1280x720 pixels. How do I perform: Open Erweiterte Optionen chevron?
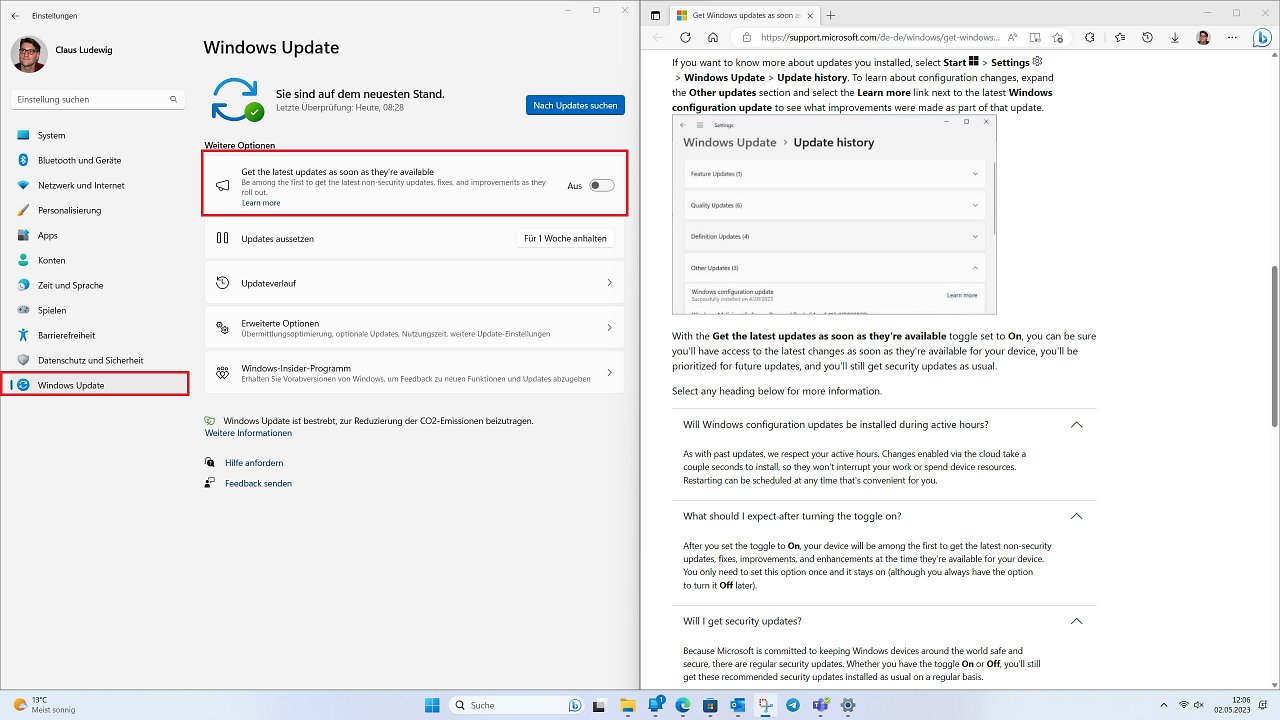coord(609,327)
